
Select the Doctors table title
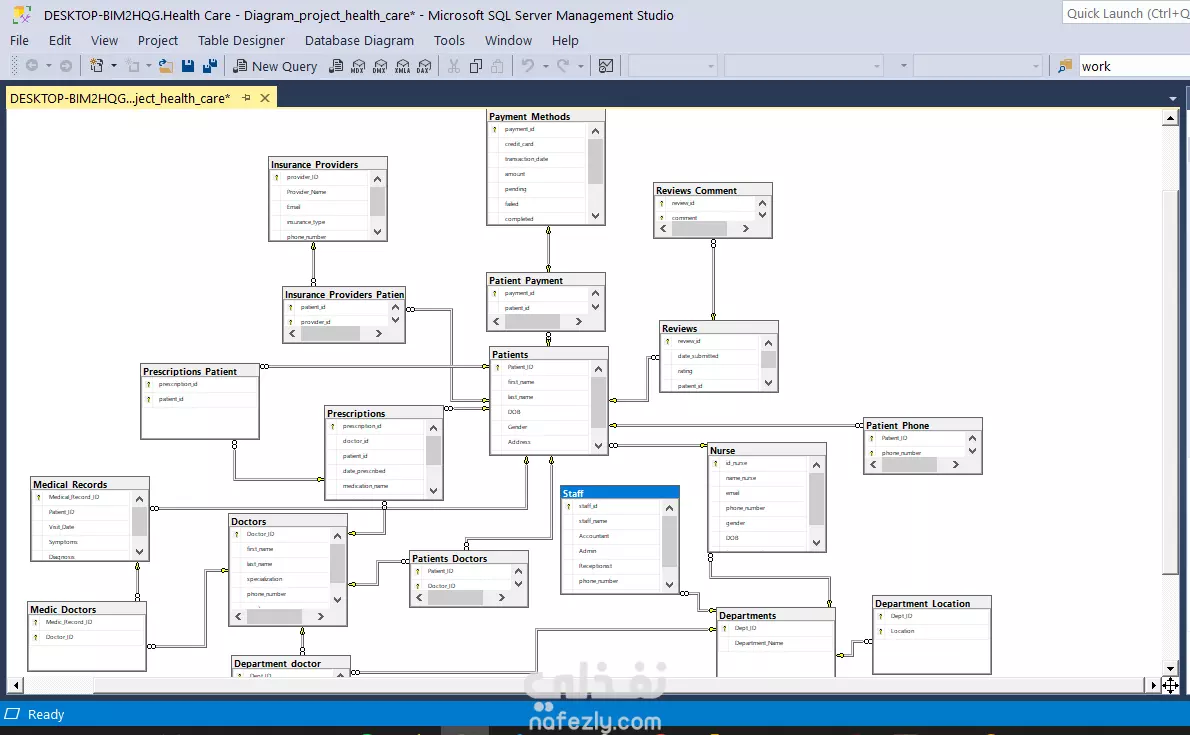248,522
